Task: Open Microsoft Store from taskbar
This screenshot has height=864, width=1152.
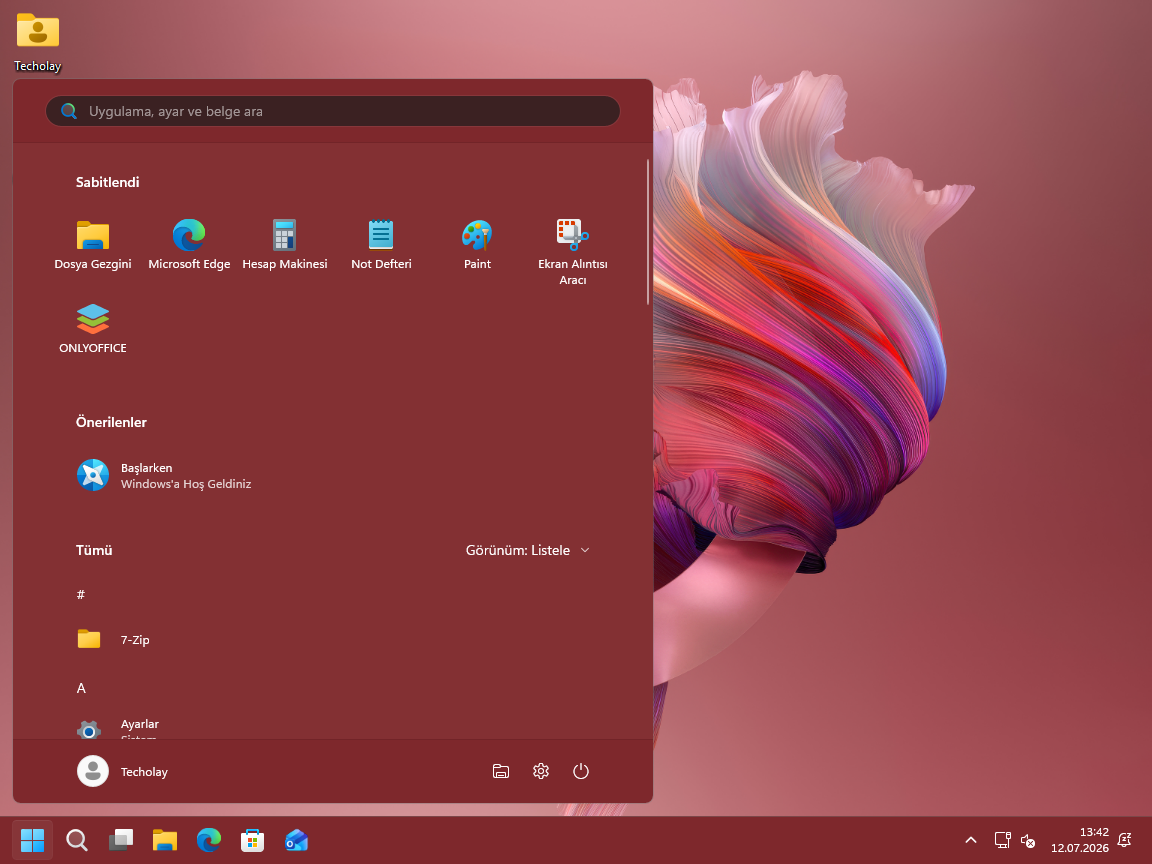Action: tap(252, 840)
